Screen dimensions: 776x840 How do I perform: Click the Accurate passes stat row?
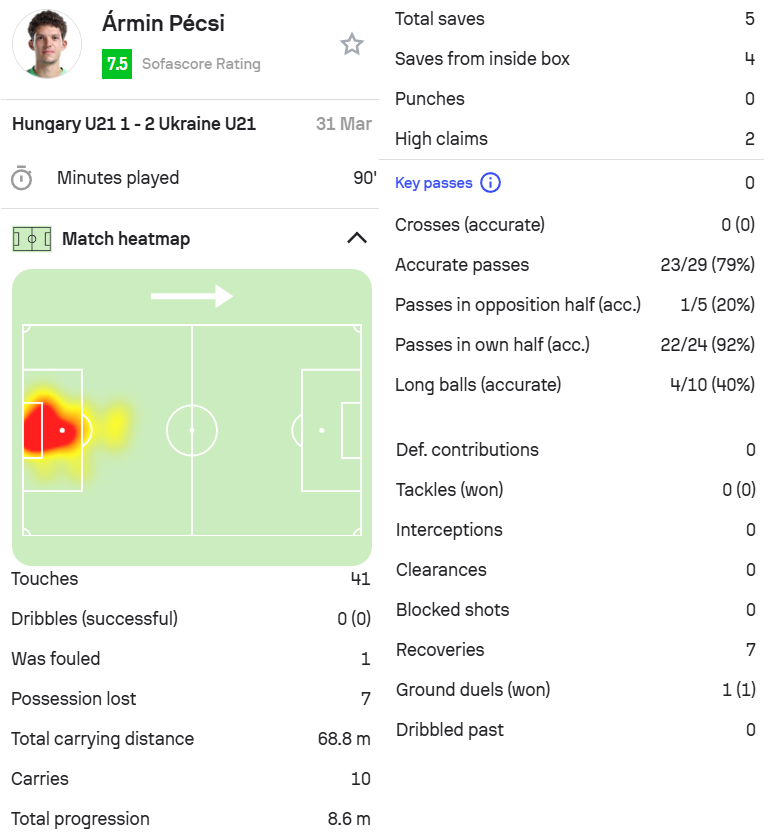pos(574,265)
